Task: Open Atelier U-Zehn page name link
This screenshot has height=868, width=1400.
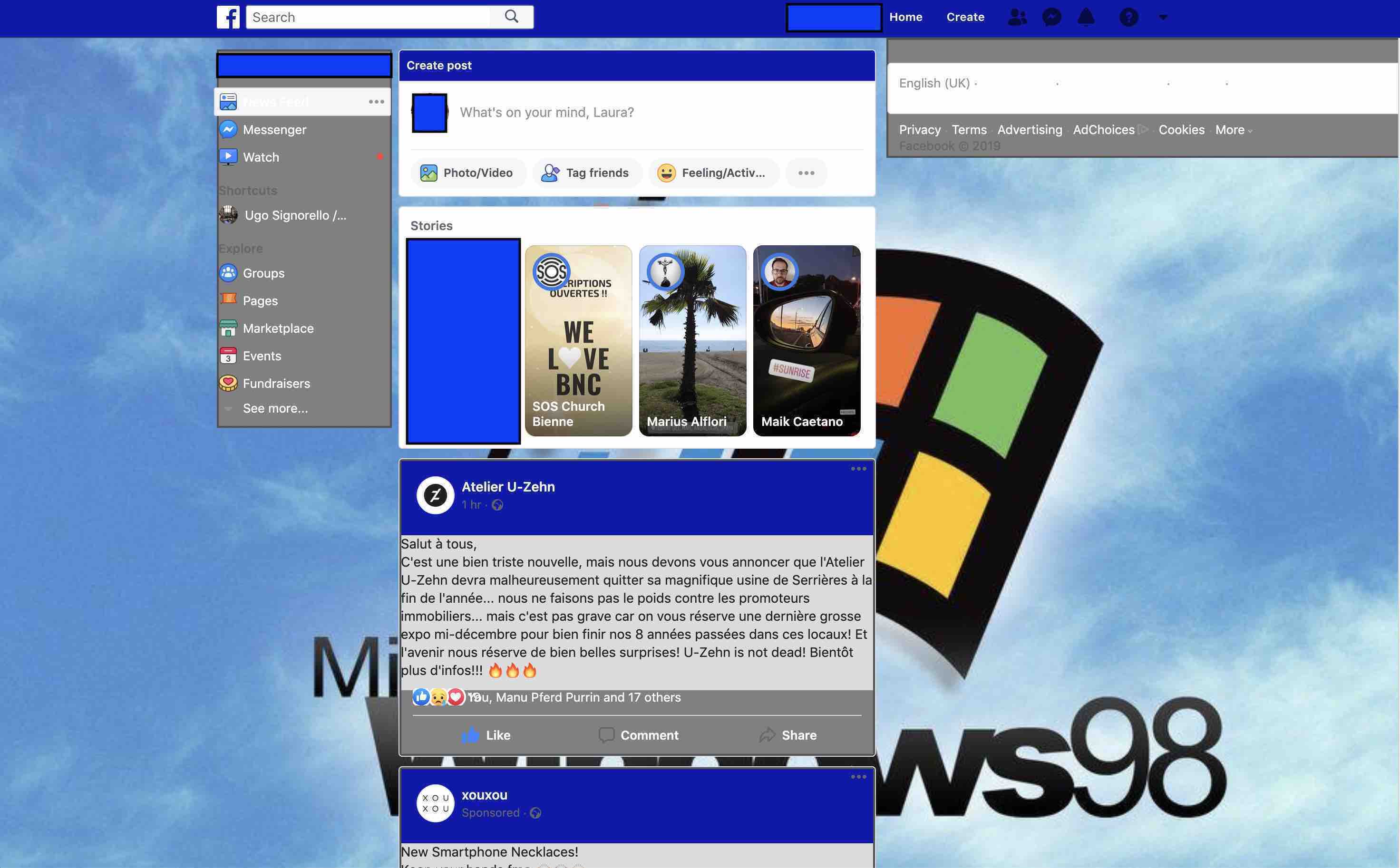Action: pyautogui.click(x=508, y=487)
